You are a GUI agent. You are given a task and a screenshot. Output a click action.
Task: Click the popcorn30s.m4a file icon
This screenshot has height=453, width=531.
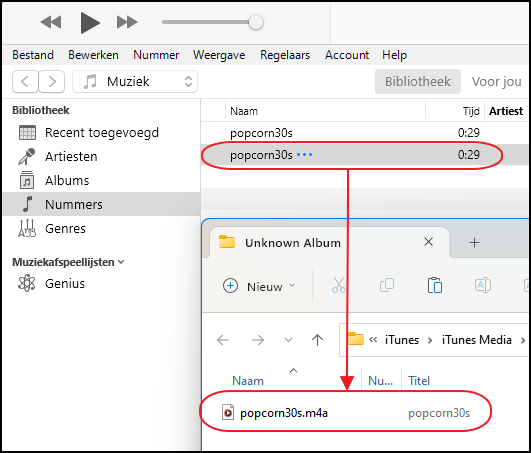click(228, 412)
